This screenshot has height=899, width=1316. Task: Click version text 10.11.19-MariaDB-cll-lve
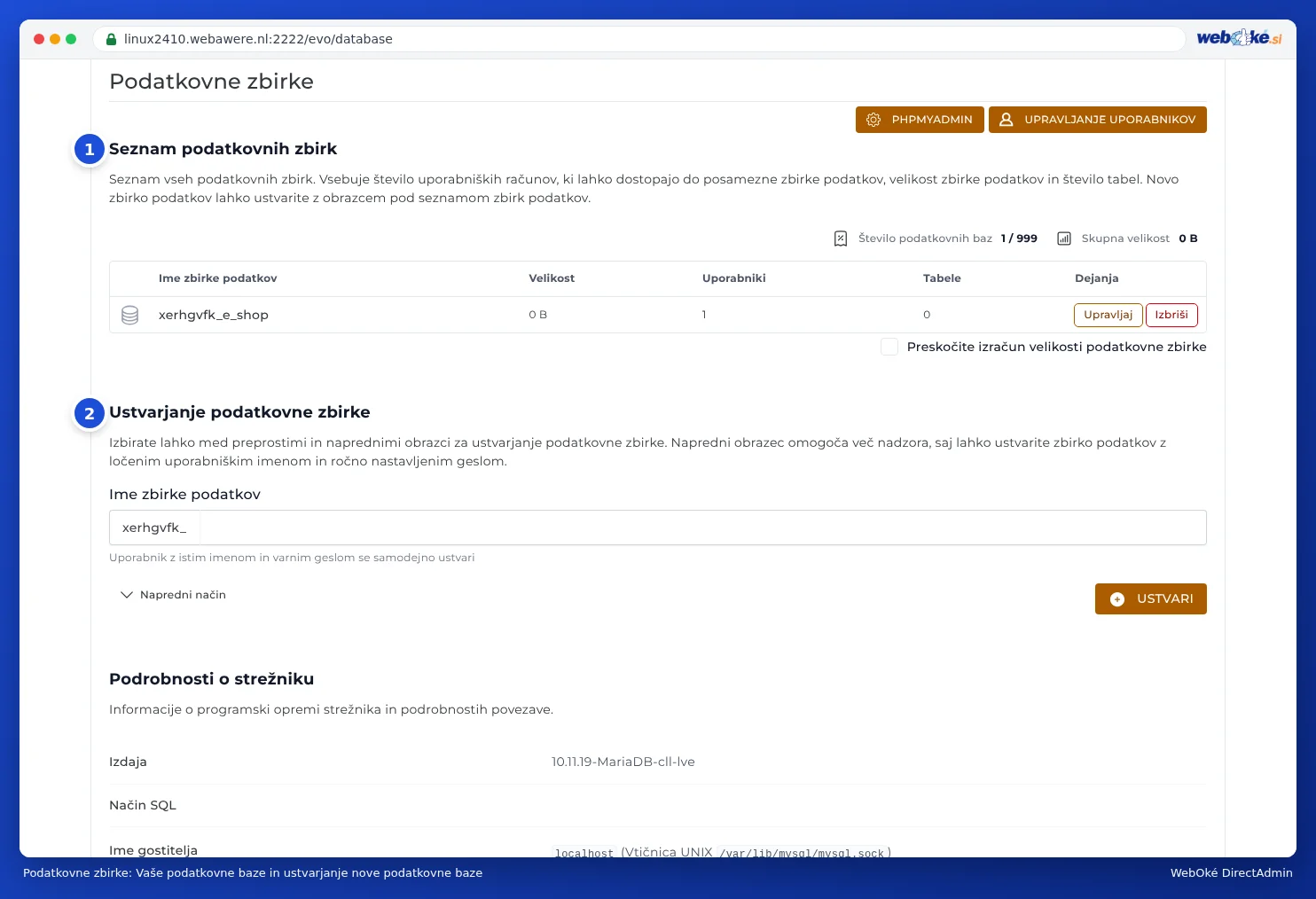pyautogui.click(x=623, y=762)
